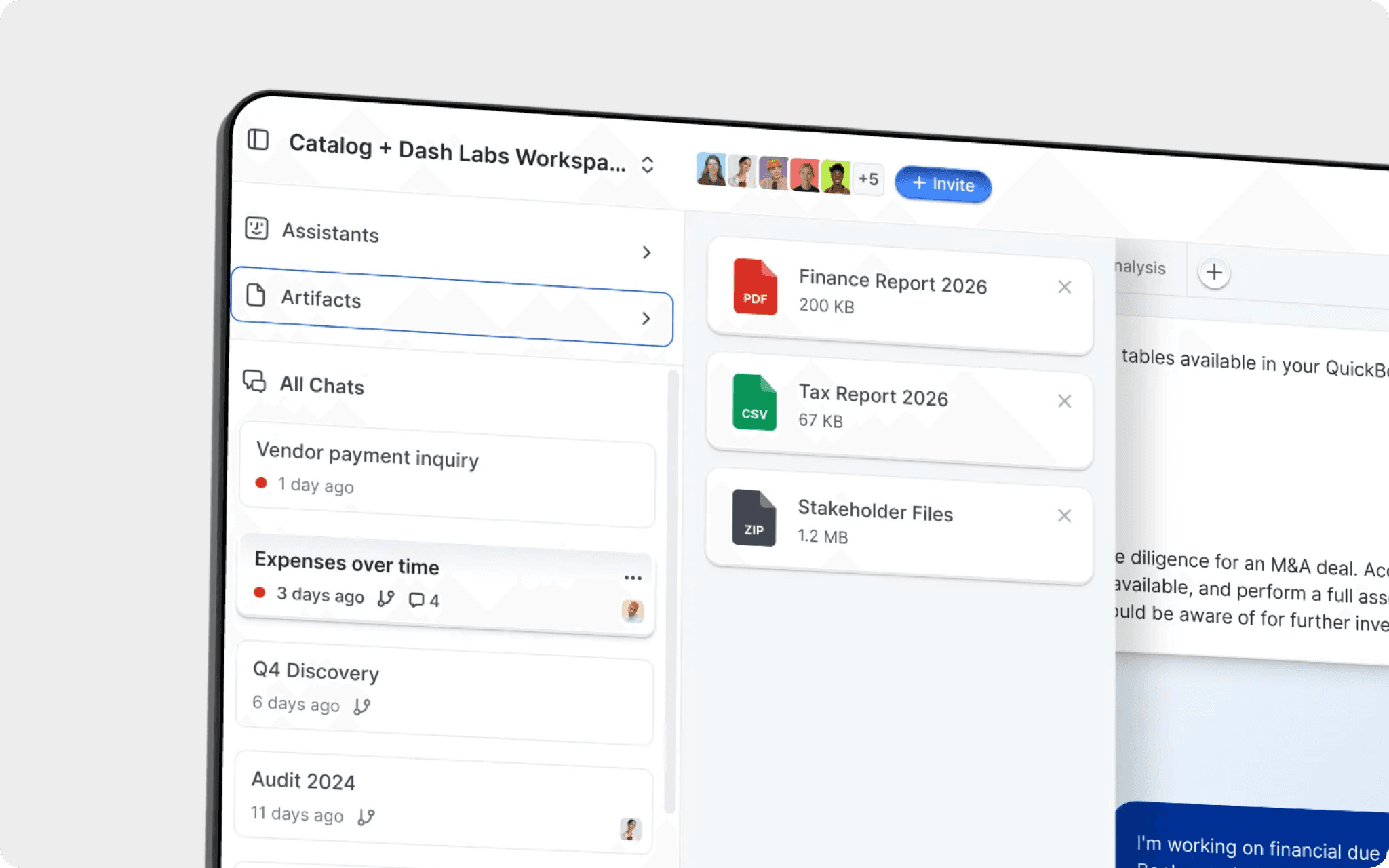The height and width of the screenshot is (868, 1389).
Task: Click the plus button to add a new tab
Action: pos(1213,273)
